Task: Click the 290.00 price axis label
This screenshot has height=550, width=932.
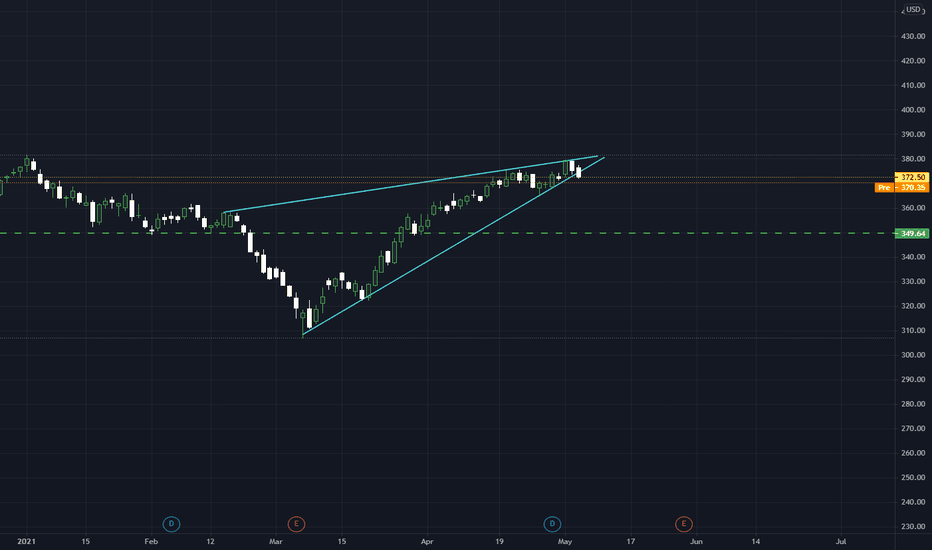Action: pos(913,379)
